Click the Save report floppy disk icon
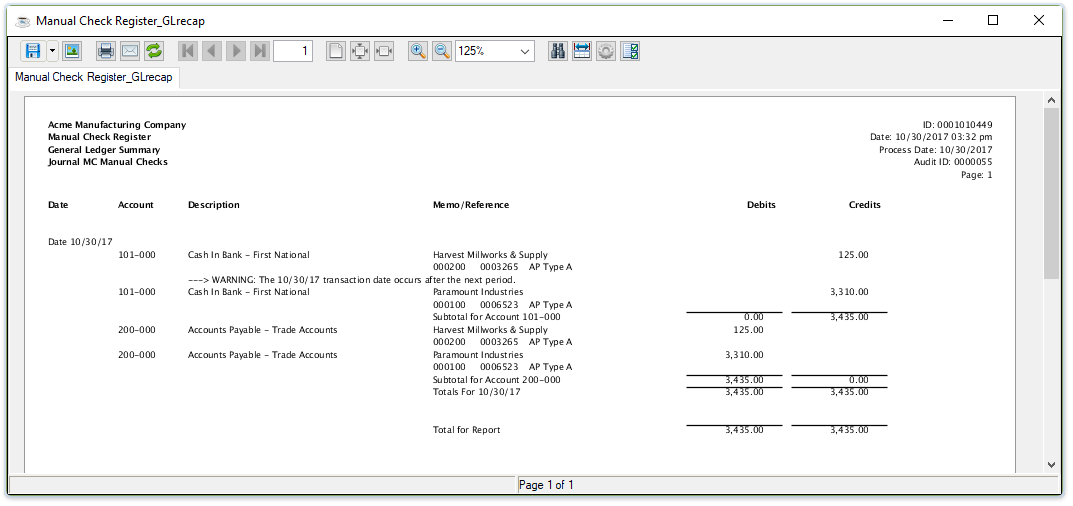 click(32, 51)
